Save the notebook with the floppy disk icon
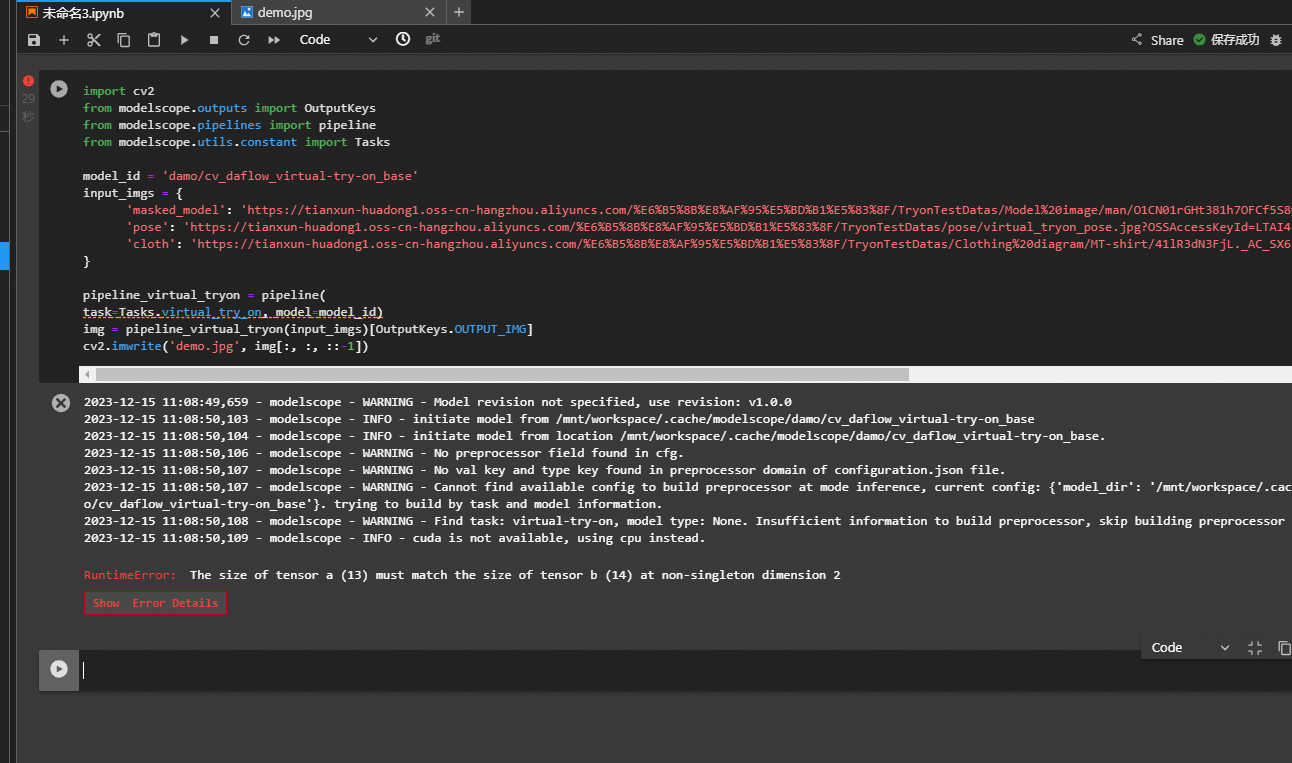Viewport: 1292px width, 763px height. point(34,40)
